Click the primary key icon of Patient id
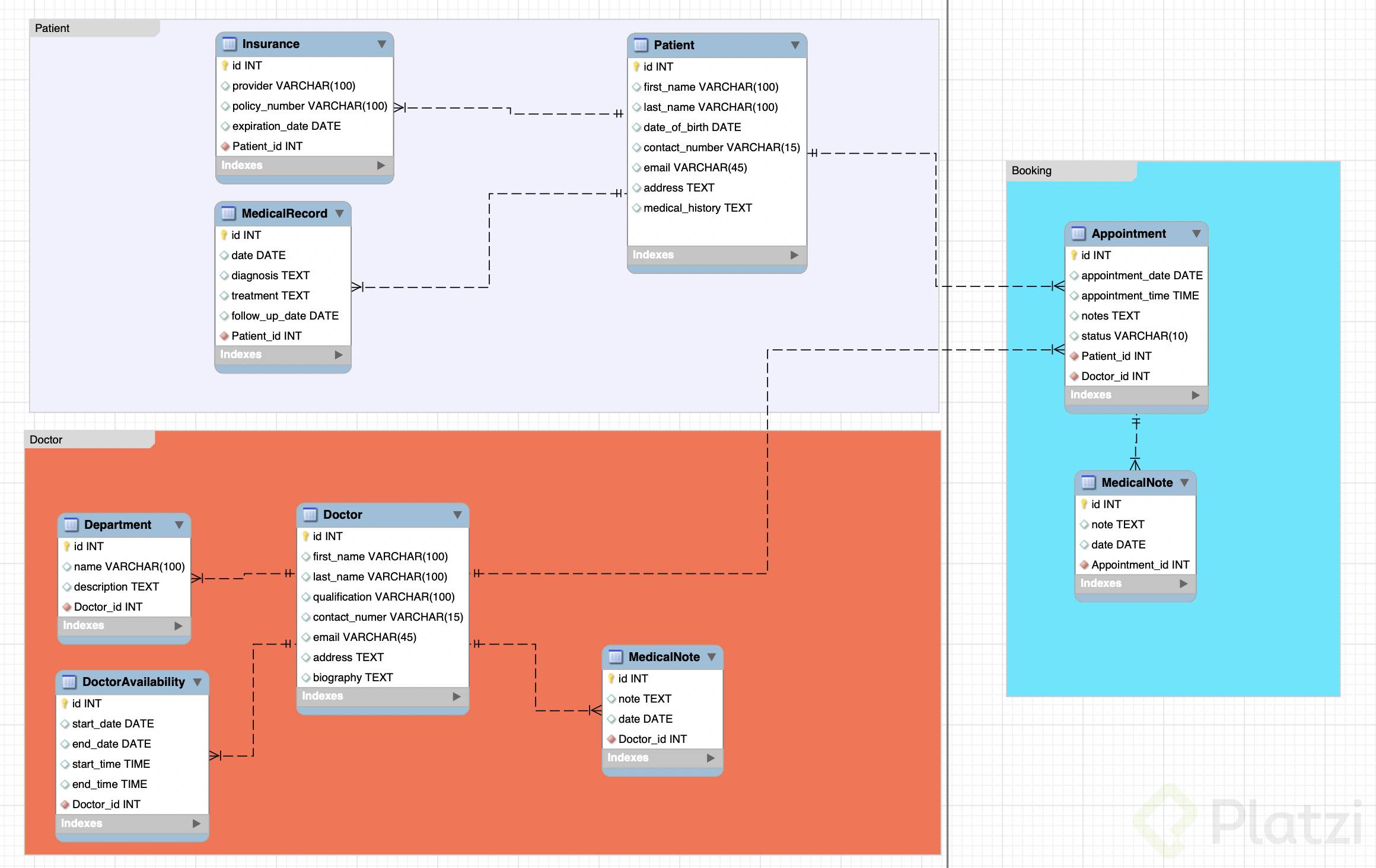Viewport: 1376px width, 868px height. point(636,67)
